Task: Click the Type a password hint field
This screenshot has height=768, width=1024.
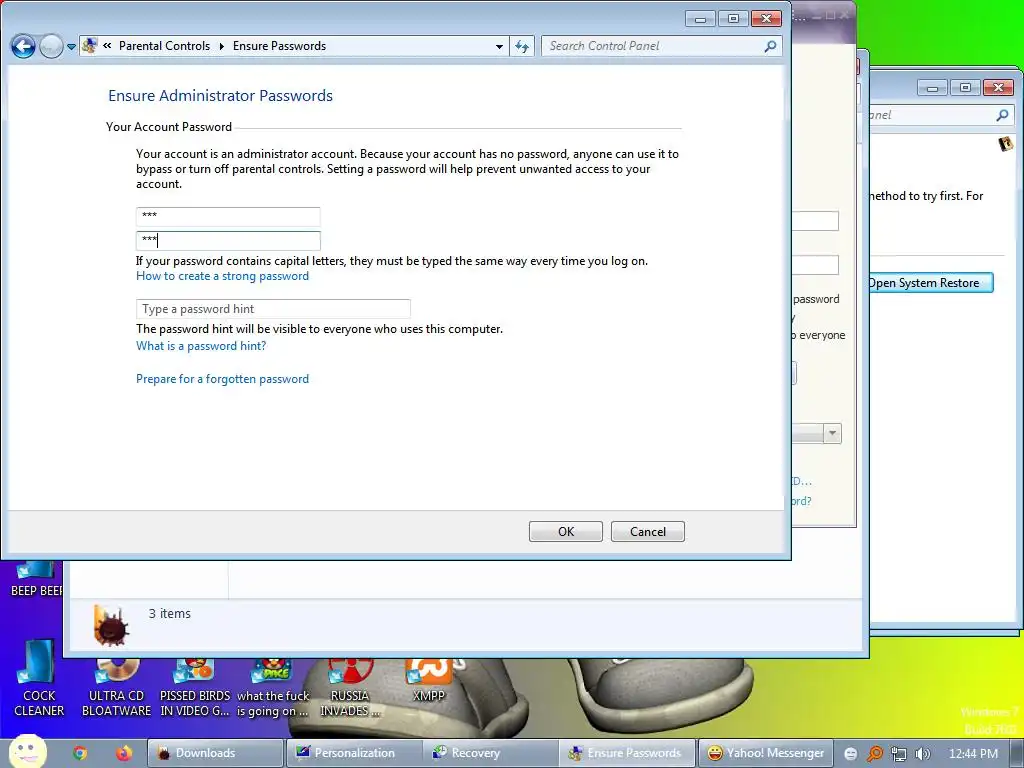Action: (x=273, y=309)
